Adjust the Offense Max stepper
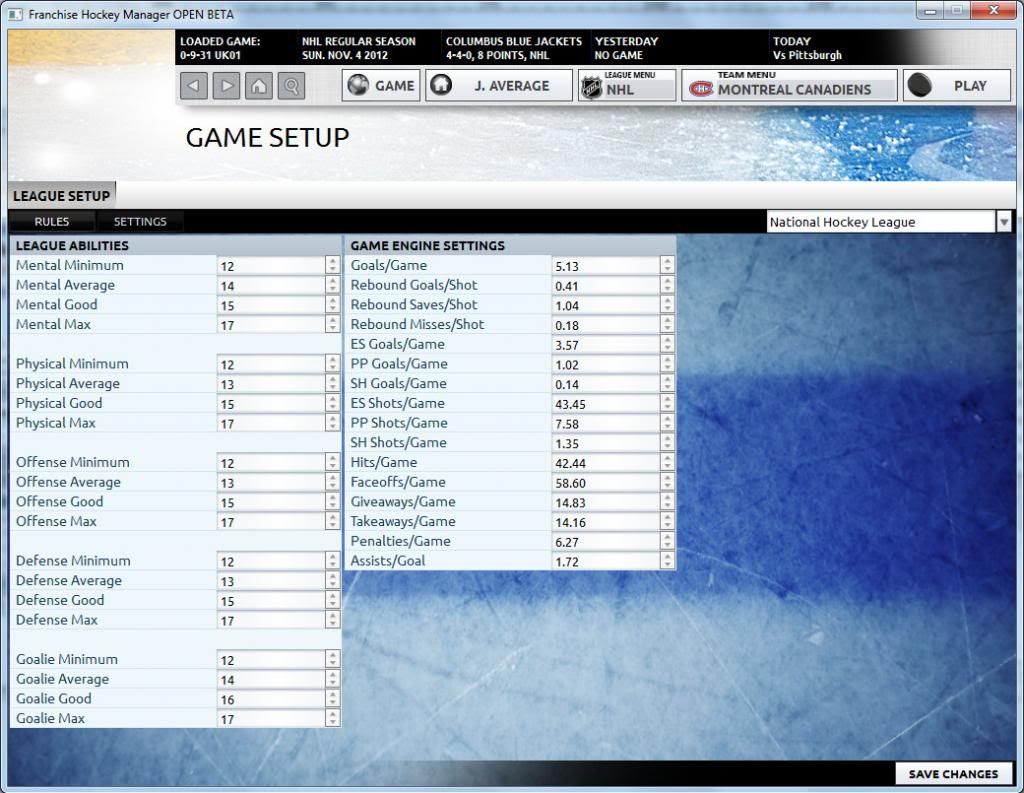The height and width of the screenshot is (793, 1024). point(333,521)
